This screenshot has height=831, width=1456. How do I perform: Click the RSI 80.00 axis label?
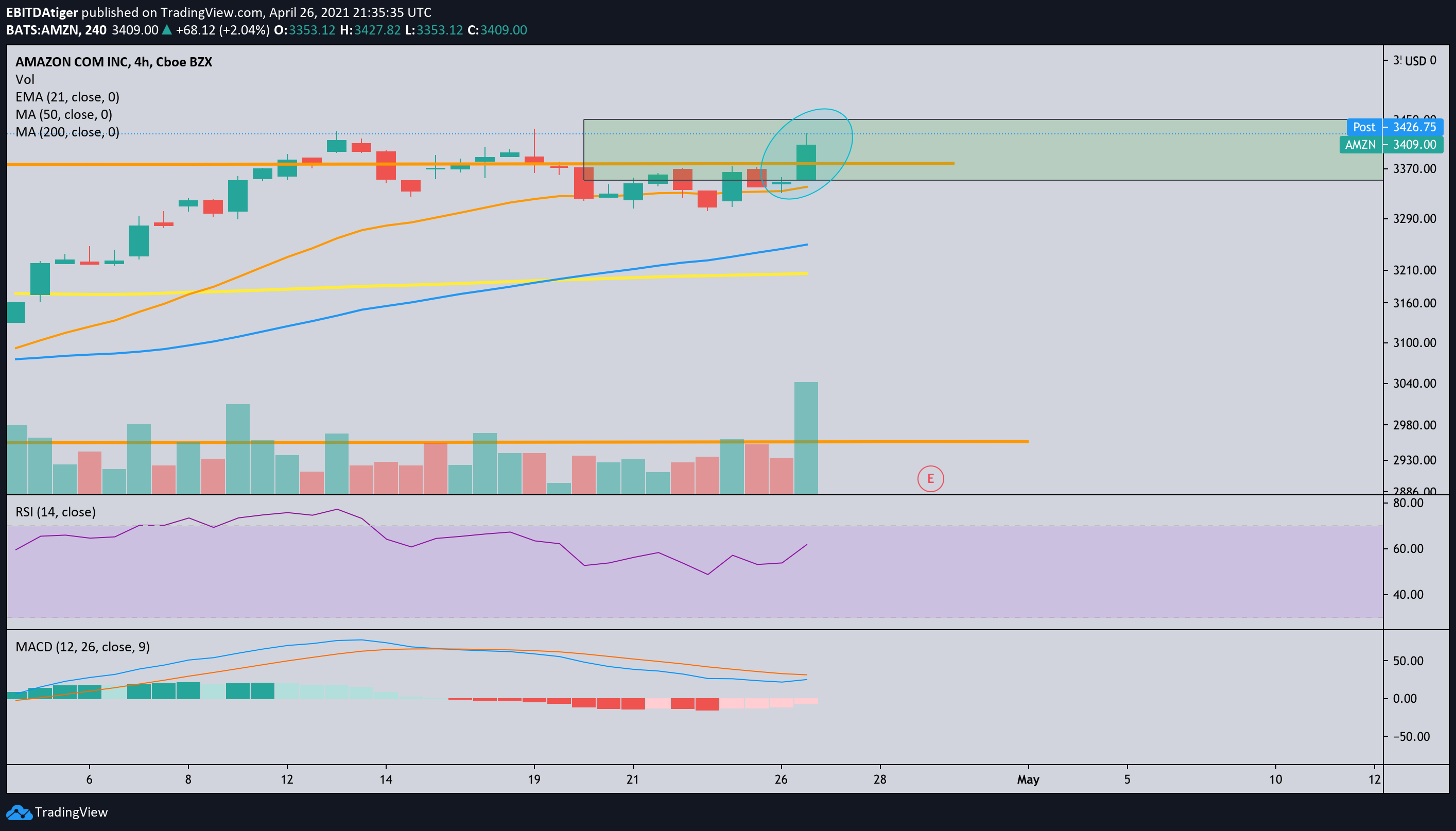click(x=1408, y=503)
